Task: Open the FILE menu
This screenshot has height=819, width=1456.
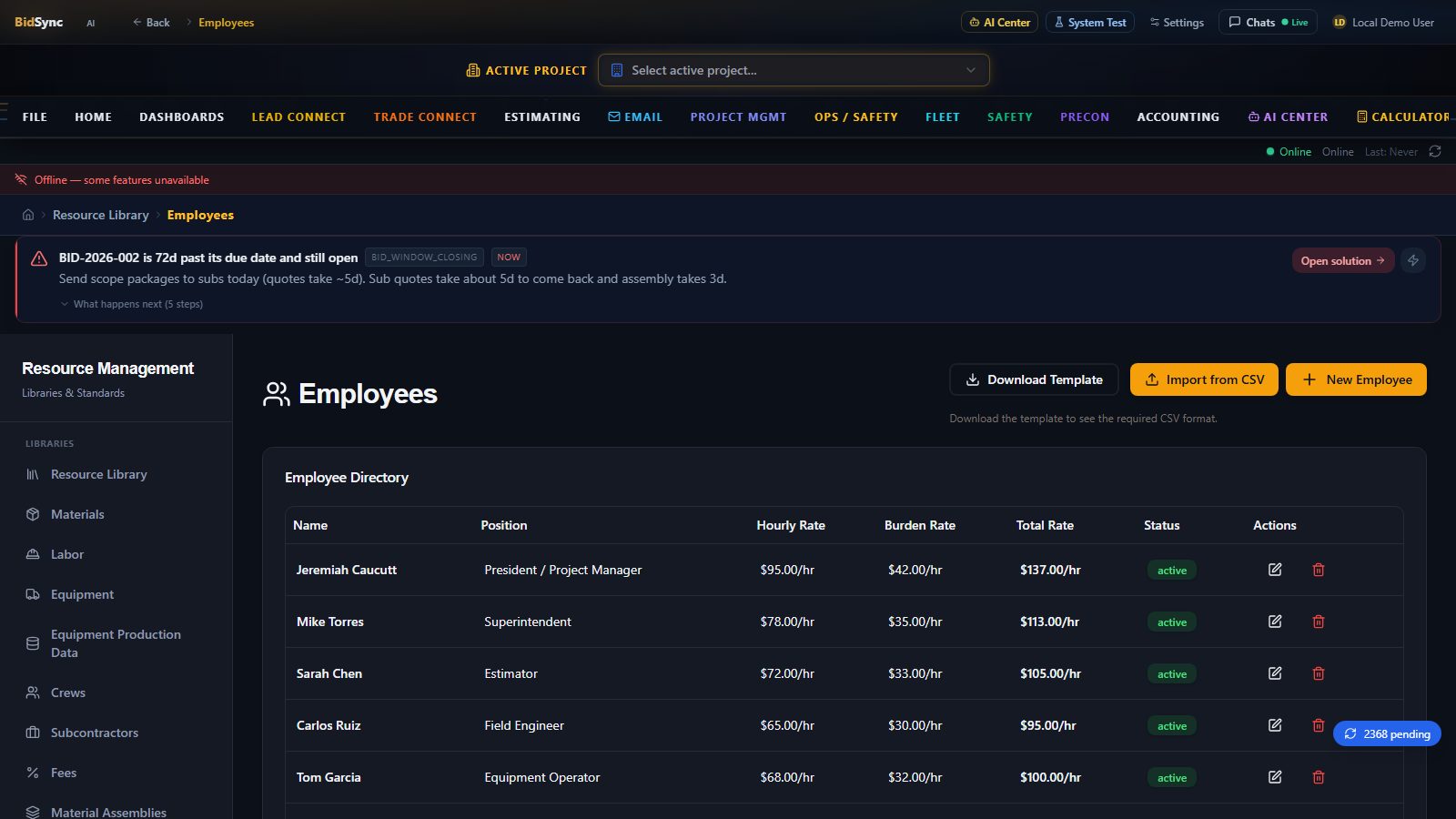Action: [x=35, y=116]
